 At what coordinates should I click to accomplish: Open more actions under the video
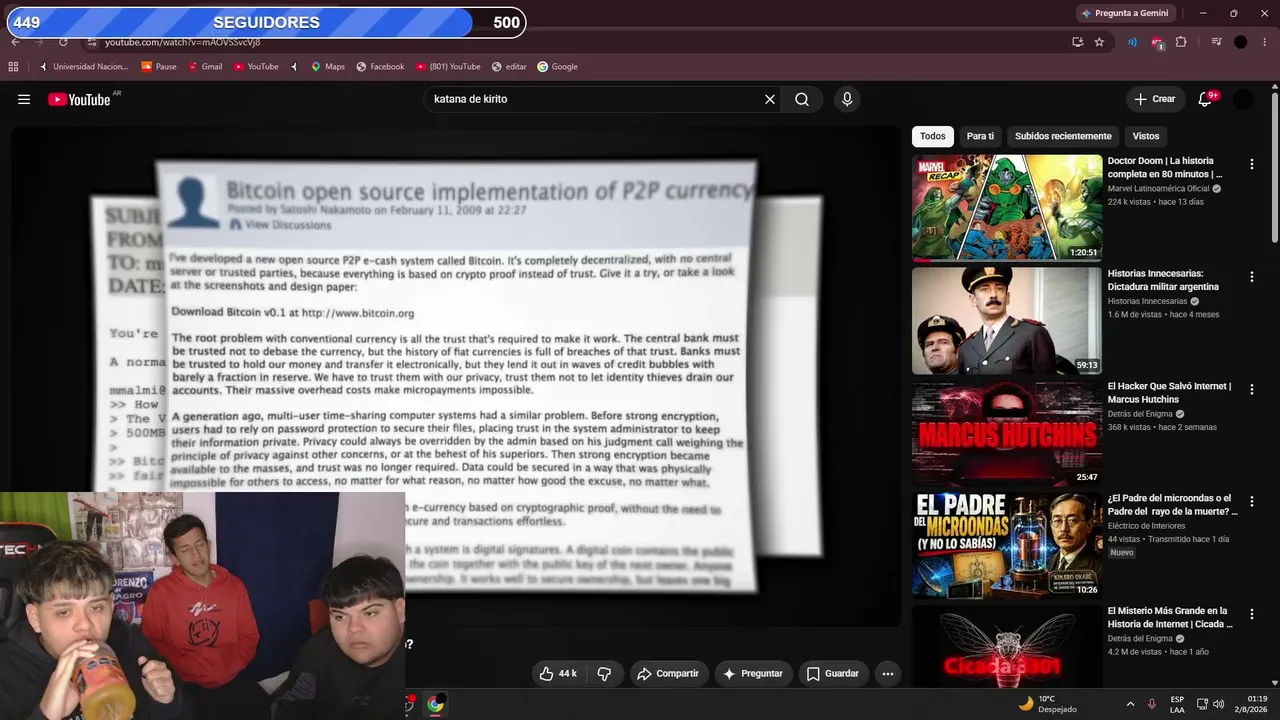[887, 674]
